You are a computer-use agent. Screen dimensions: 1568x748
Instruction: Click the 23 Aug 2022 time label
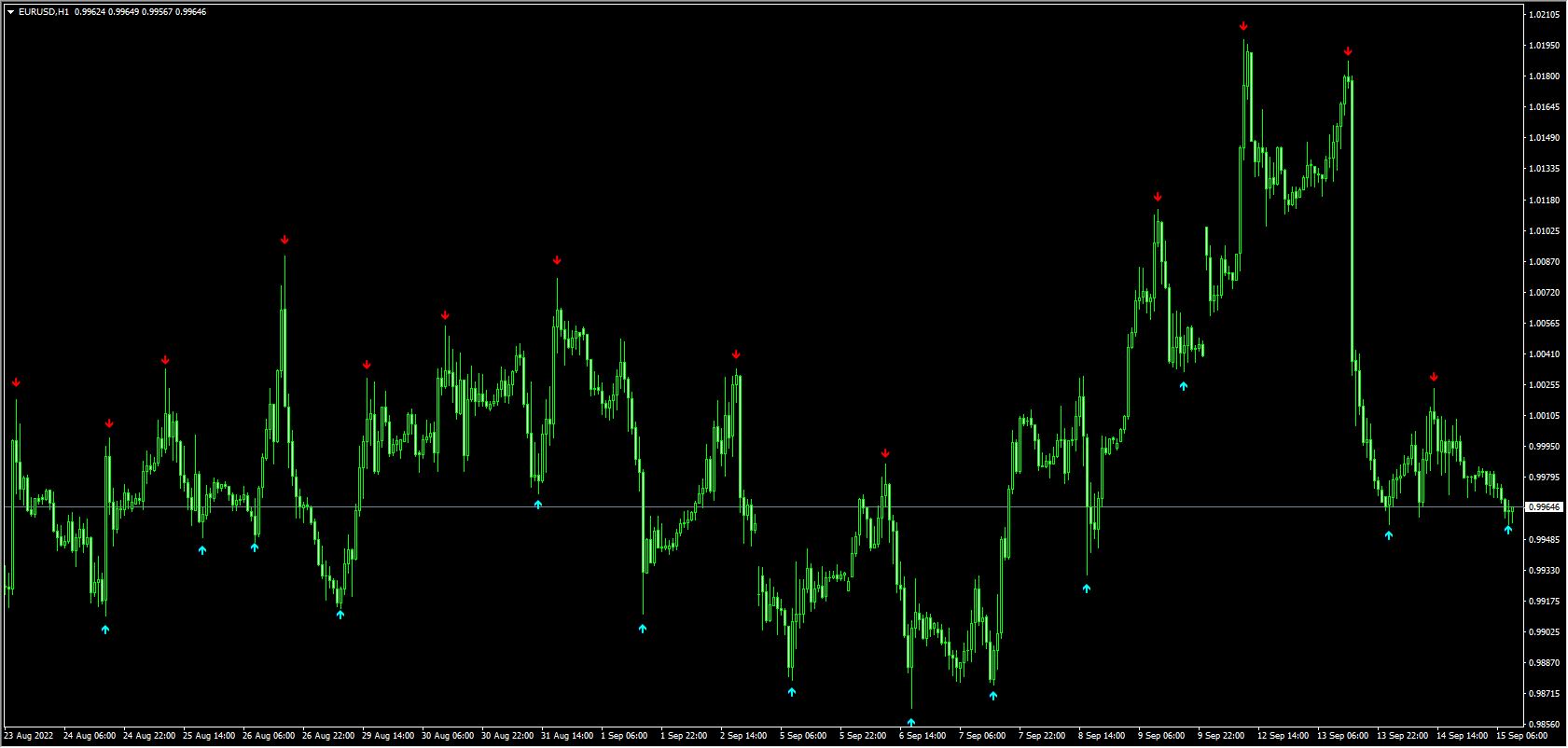[29, 736]
